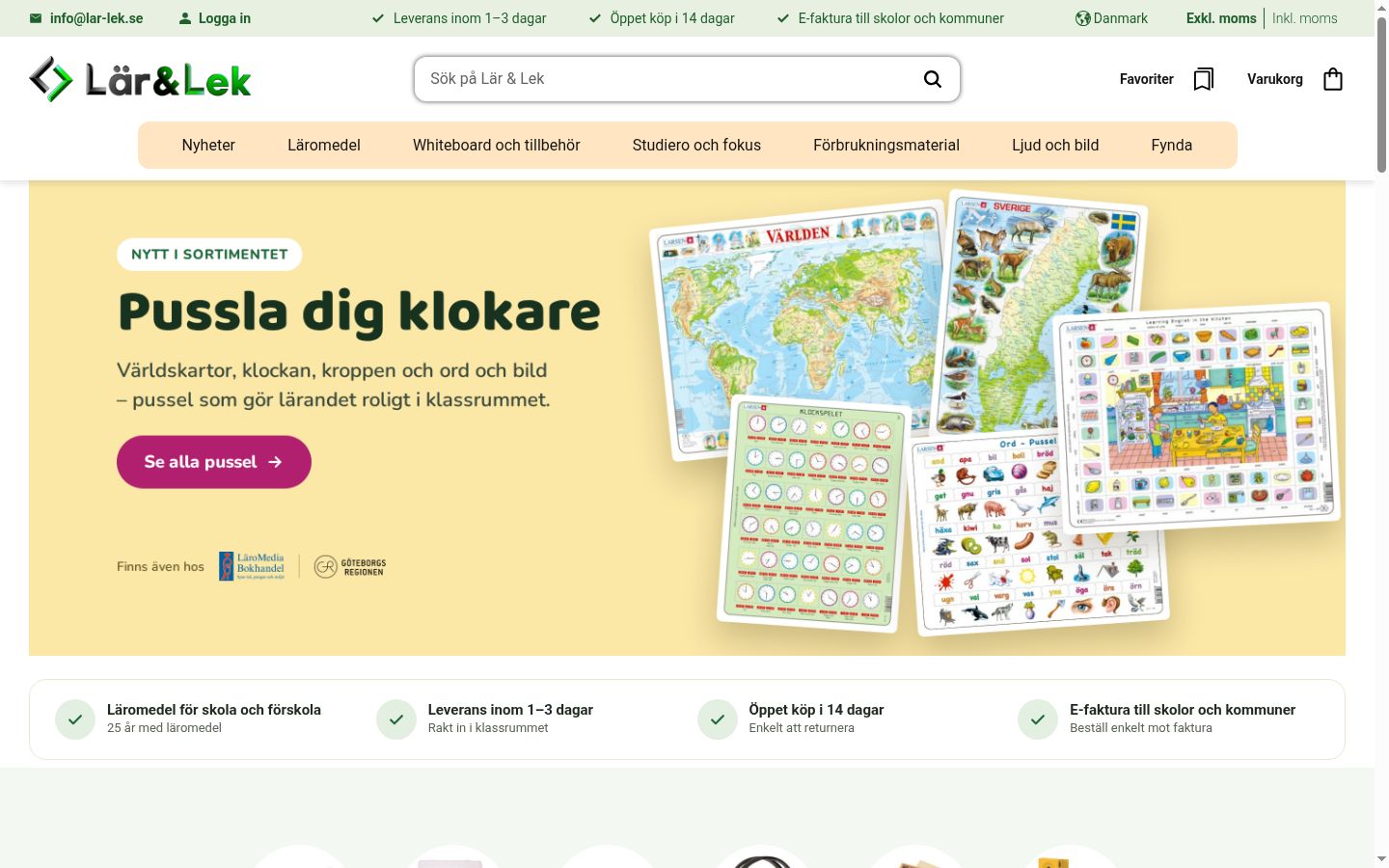
Task: Switch prices to Exkl. moms
Action: coord(1221,18)
